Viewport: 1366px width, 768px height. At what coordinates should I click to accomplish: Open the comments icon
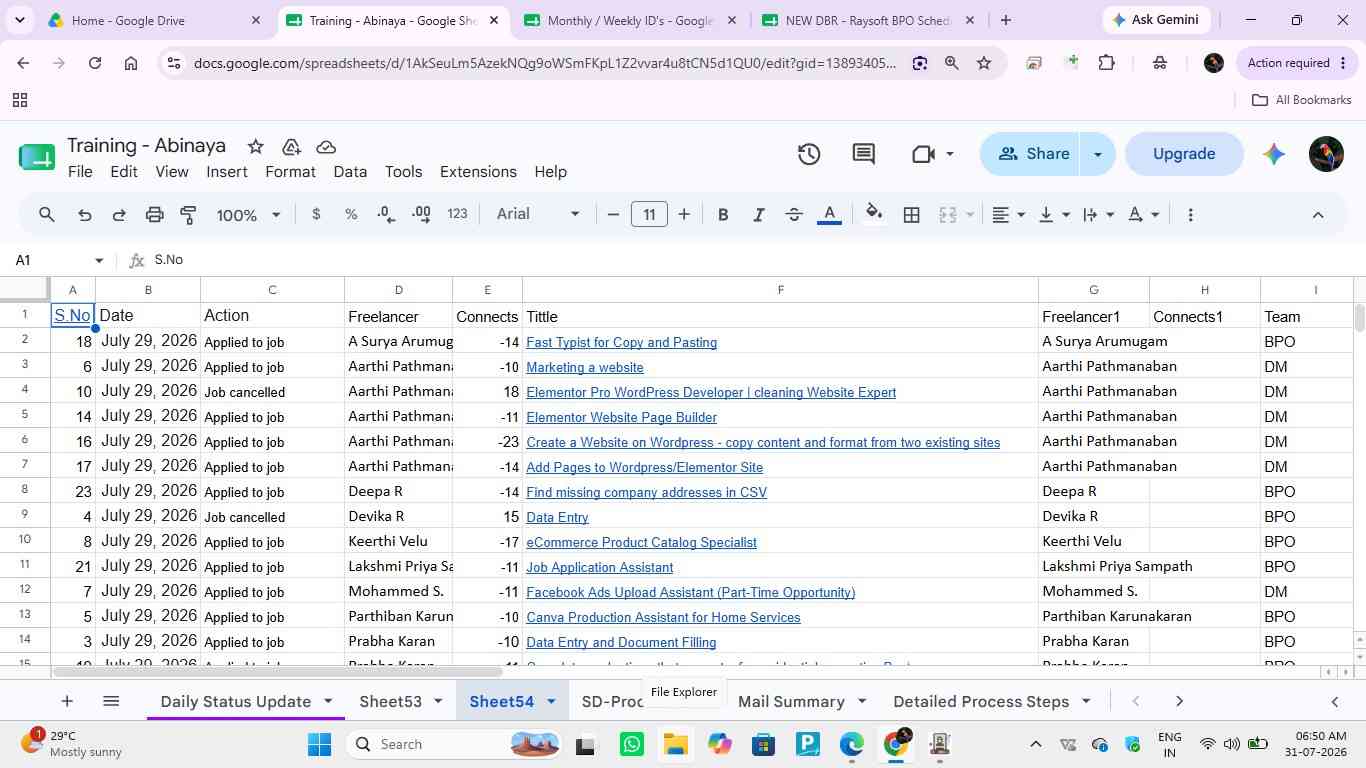pos(864,154)
